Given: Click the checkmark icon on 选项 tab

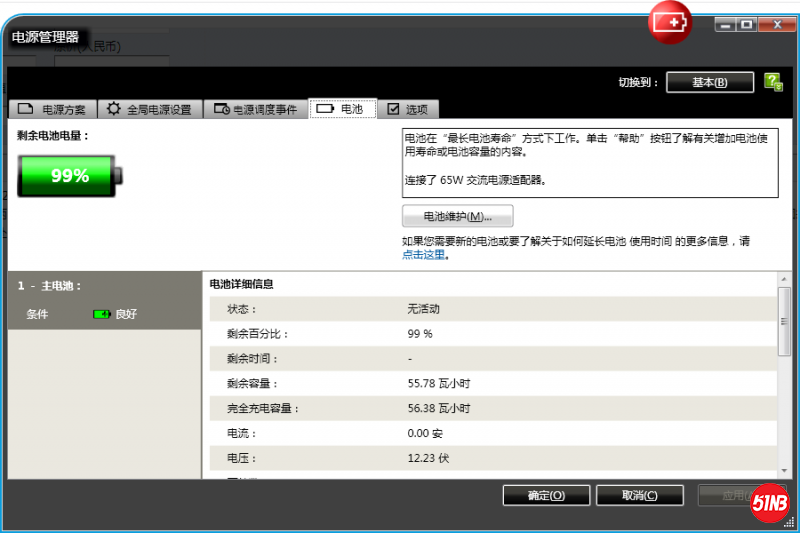Looking at the screenshot, I should tap(393, 109).
